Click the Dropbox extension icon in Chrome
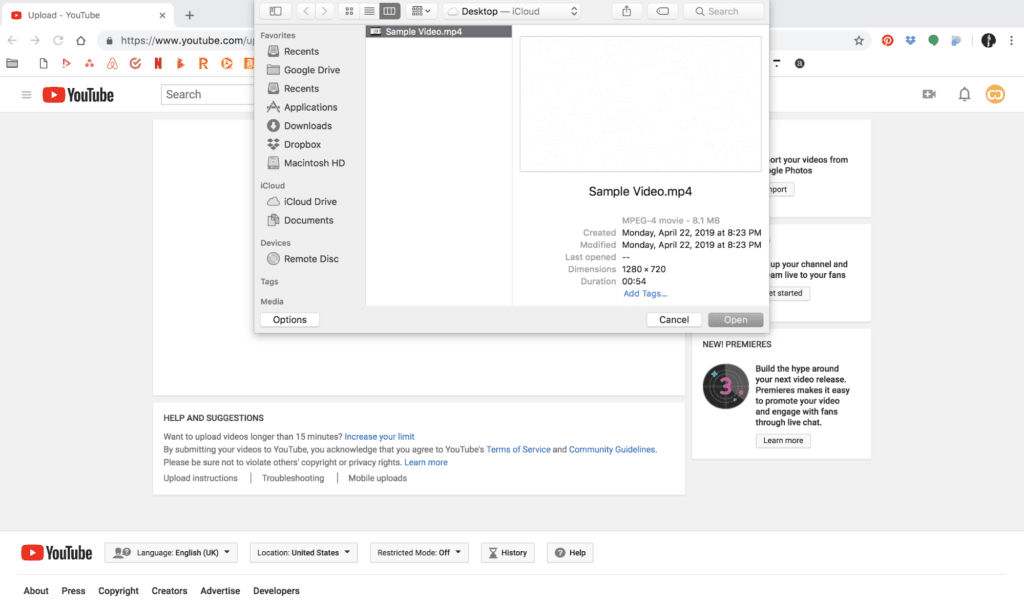 pos(910,41)
